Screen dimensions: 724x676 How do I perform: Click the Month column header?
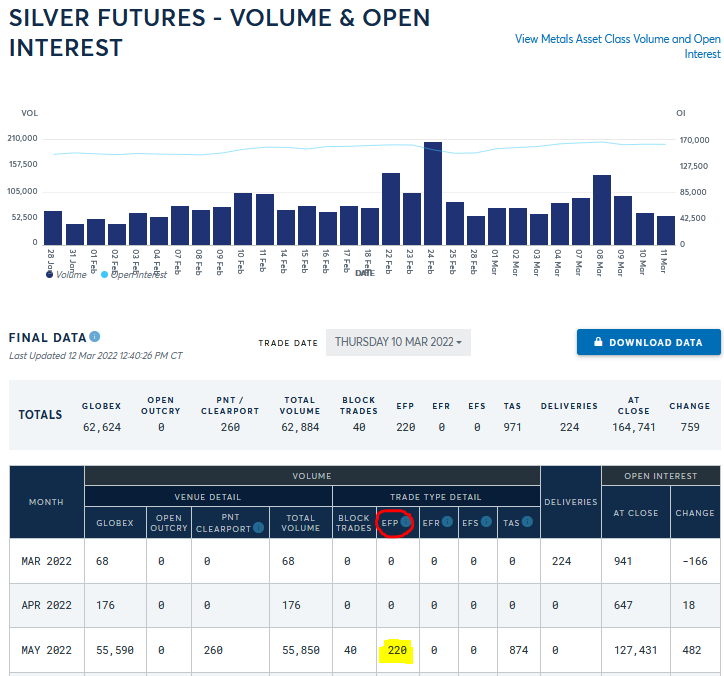point(47,502)
